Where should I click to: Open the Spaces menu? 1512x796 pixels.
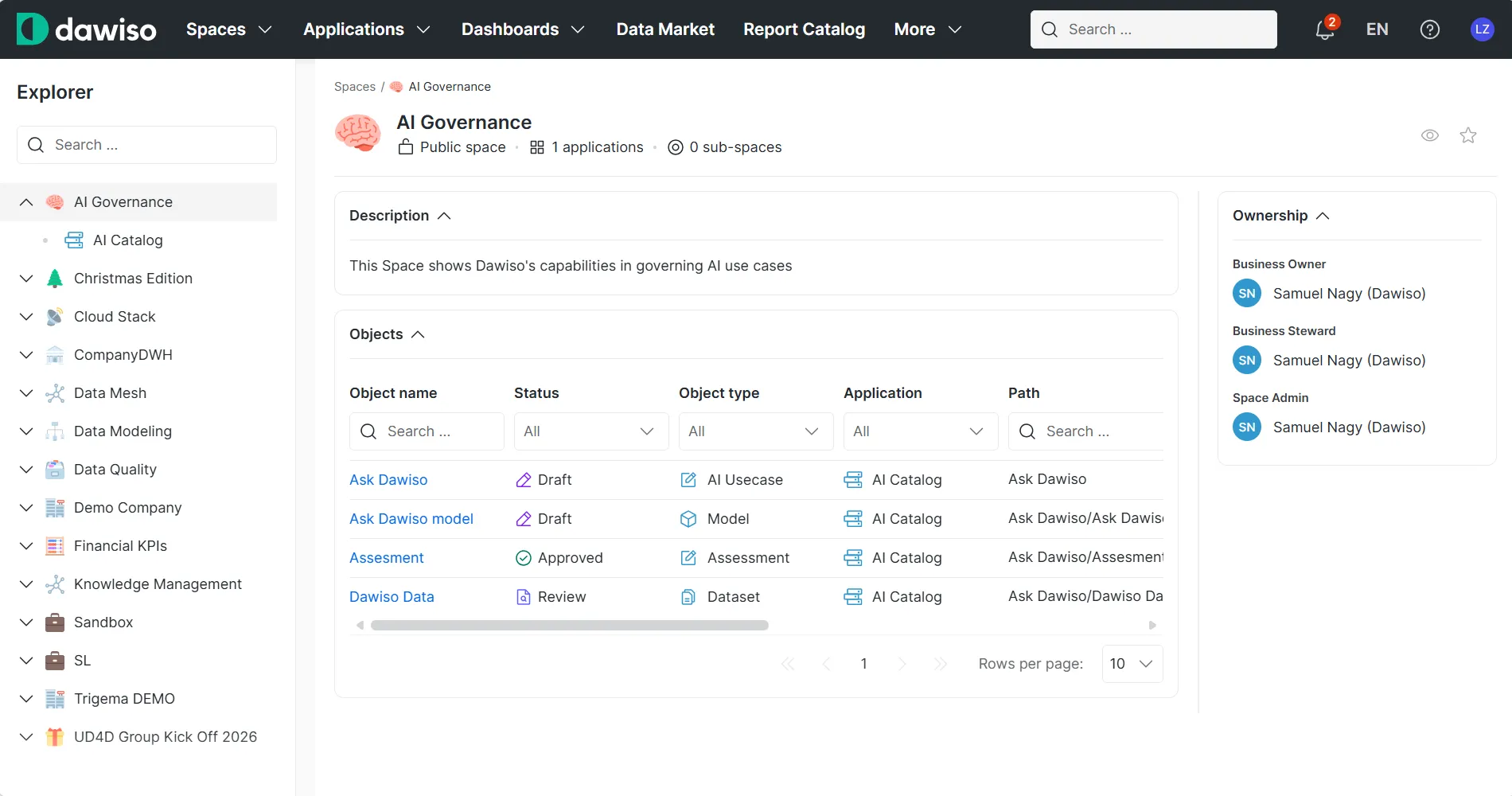(229, 29)
